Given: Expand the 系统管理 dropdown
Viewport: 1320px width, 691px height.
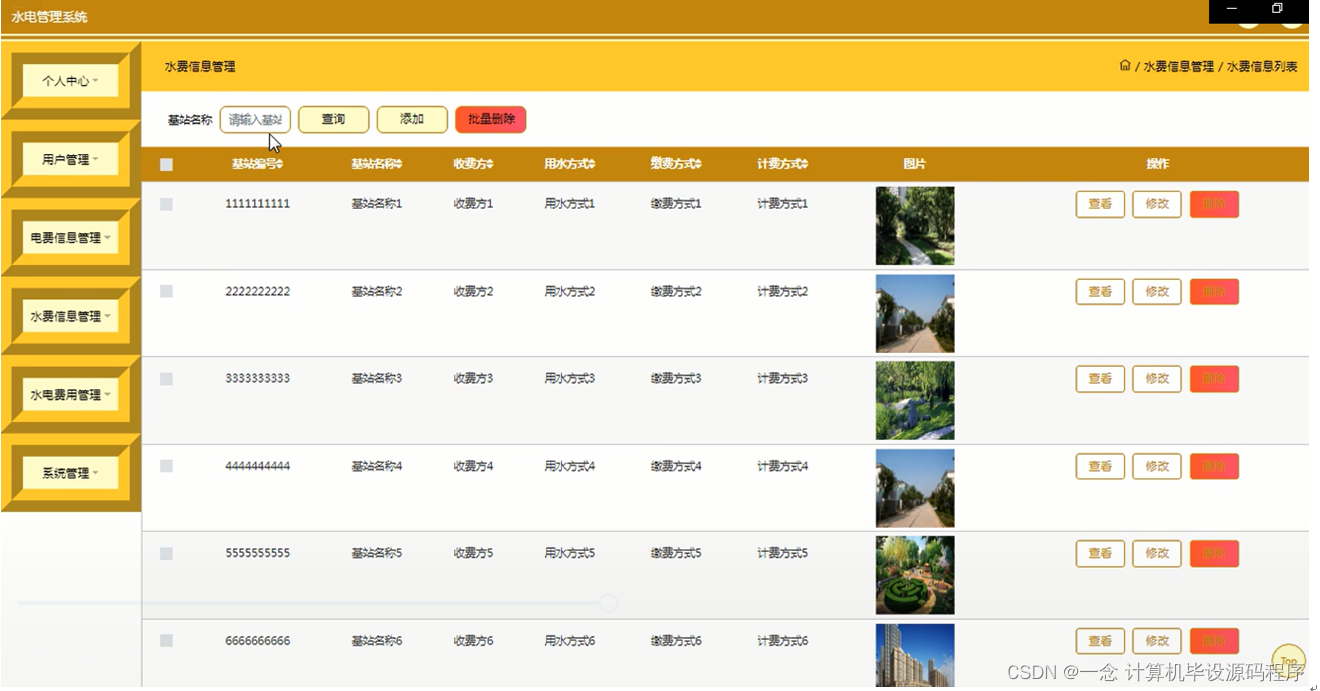Looking at the screenshot, I should click(68, 472).
